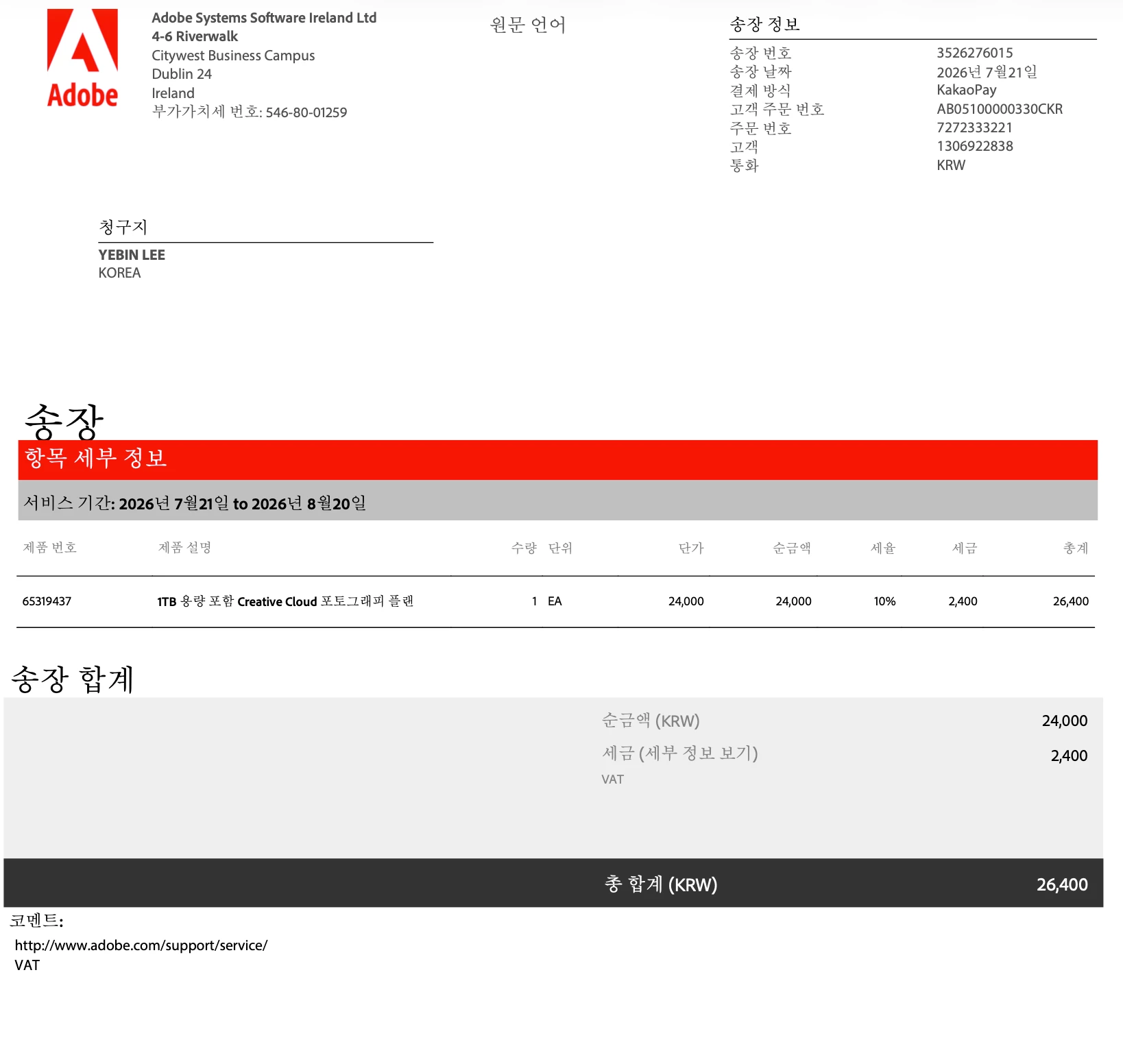Click the 코멘트: label

point(36,921)
